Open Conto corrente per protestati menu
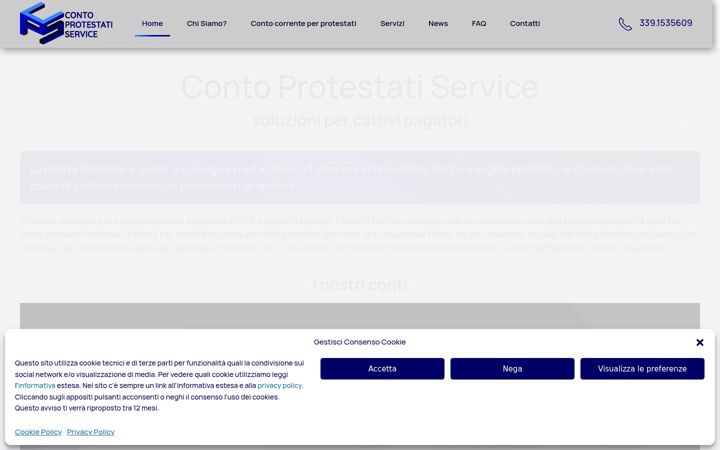 (x=303, y=23)
